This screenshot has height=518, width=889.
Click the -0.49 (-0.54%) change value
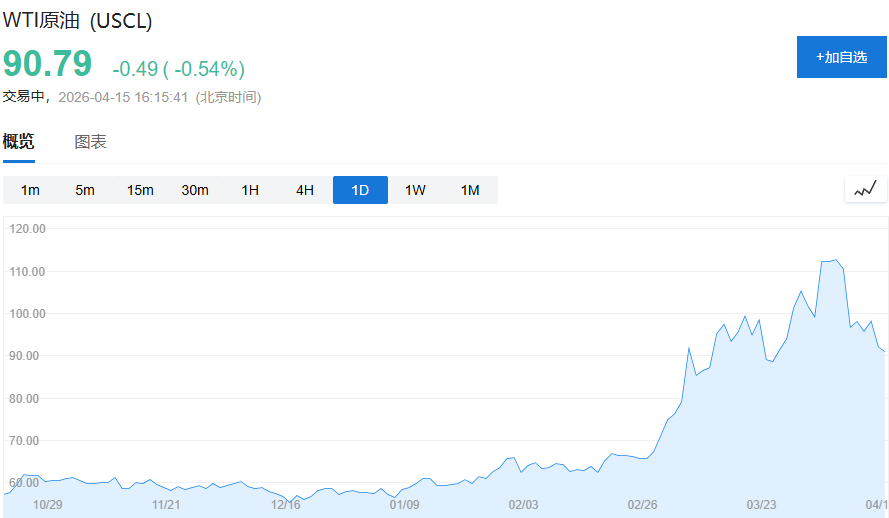(x=178, y=69)
